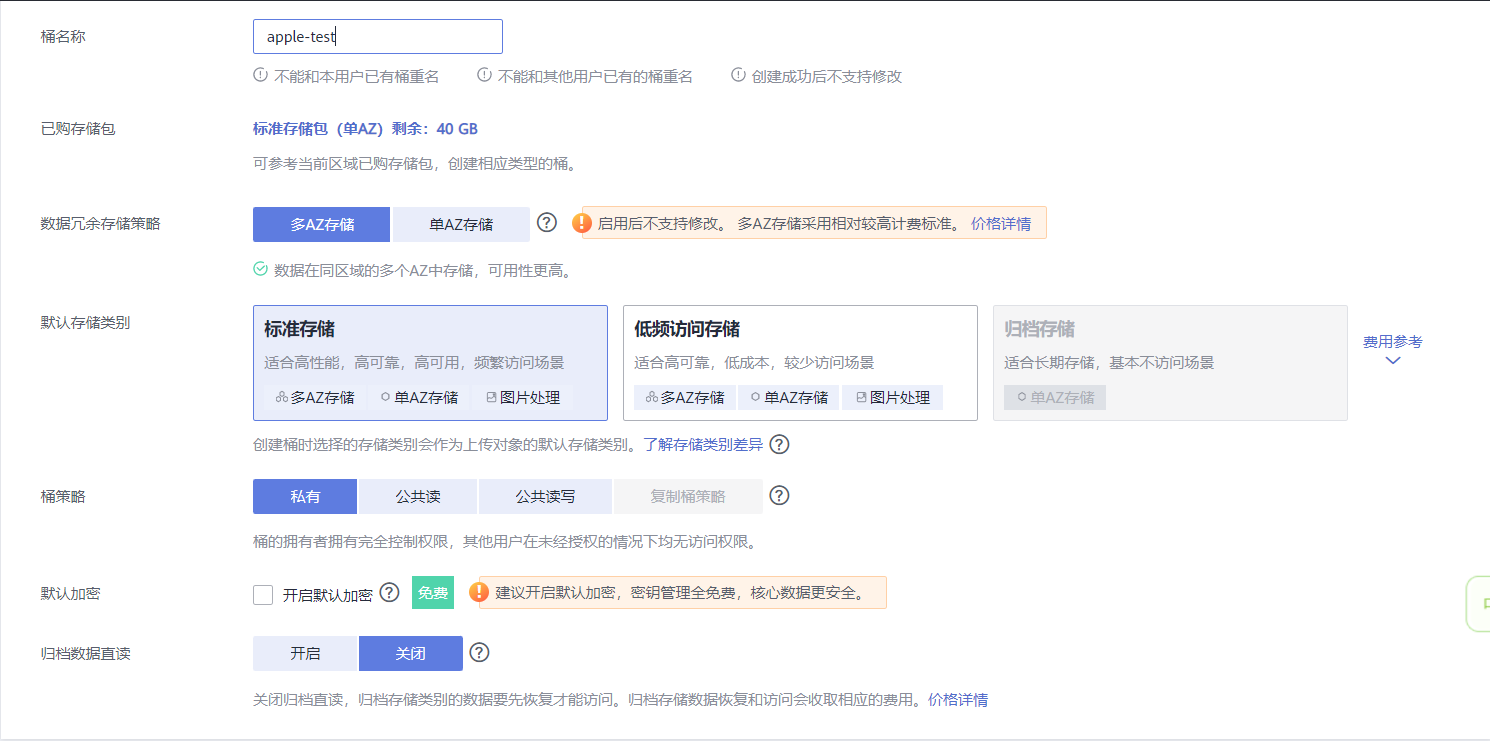This screenshot has width=1490, height=741.
Task: Click the help icon next to archive direct read
Action: pyautogui.click(x=479, y=653)
